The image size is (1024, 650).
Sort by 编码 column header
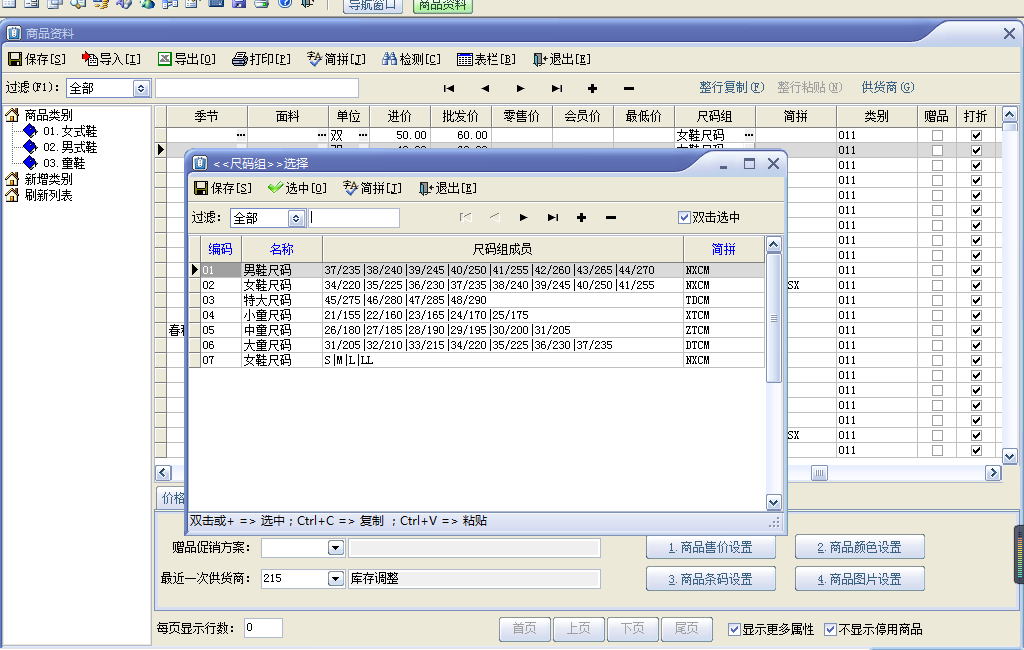(221, 249)
